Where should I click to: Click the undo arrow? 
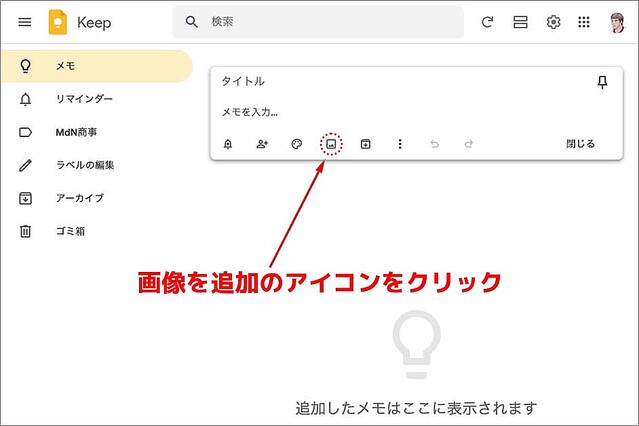point(434,144)
